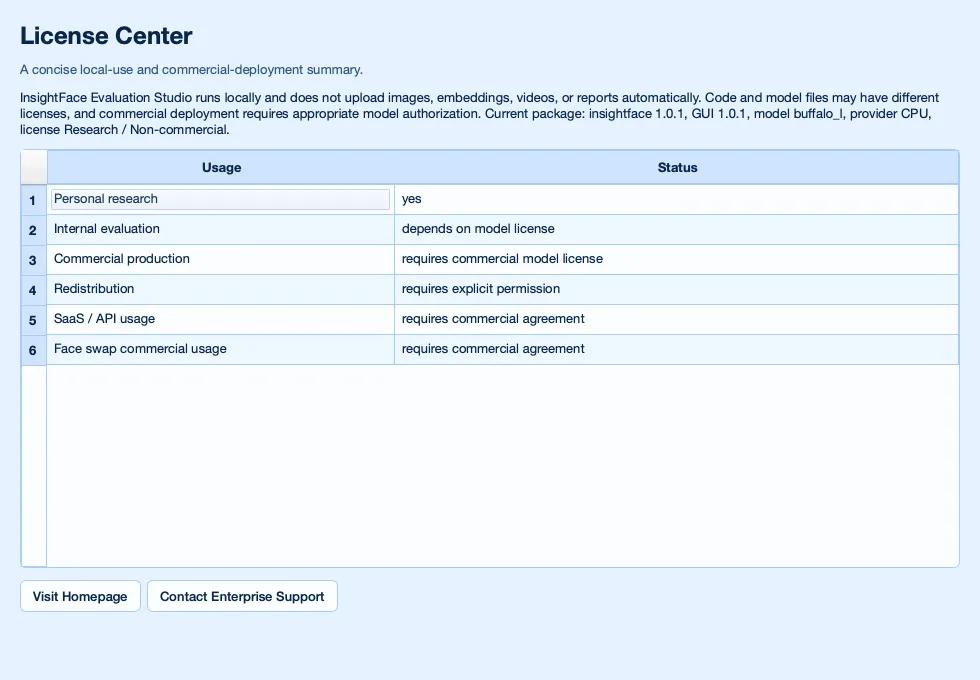
Task: Click the 'concise local-use' summary subtitle
Action: 191,69
